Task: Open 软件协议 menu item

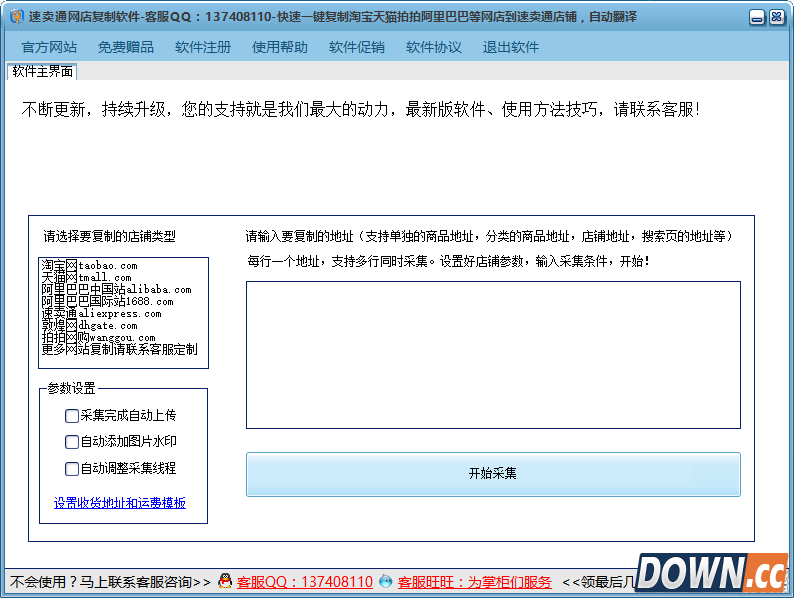Action: 434,47
